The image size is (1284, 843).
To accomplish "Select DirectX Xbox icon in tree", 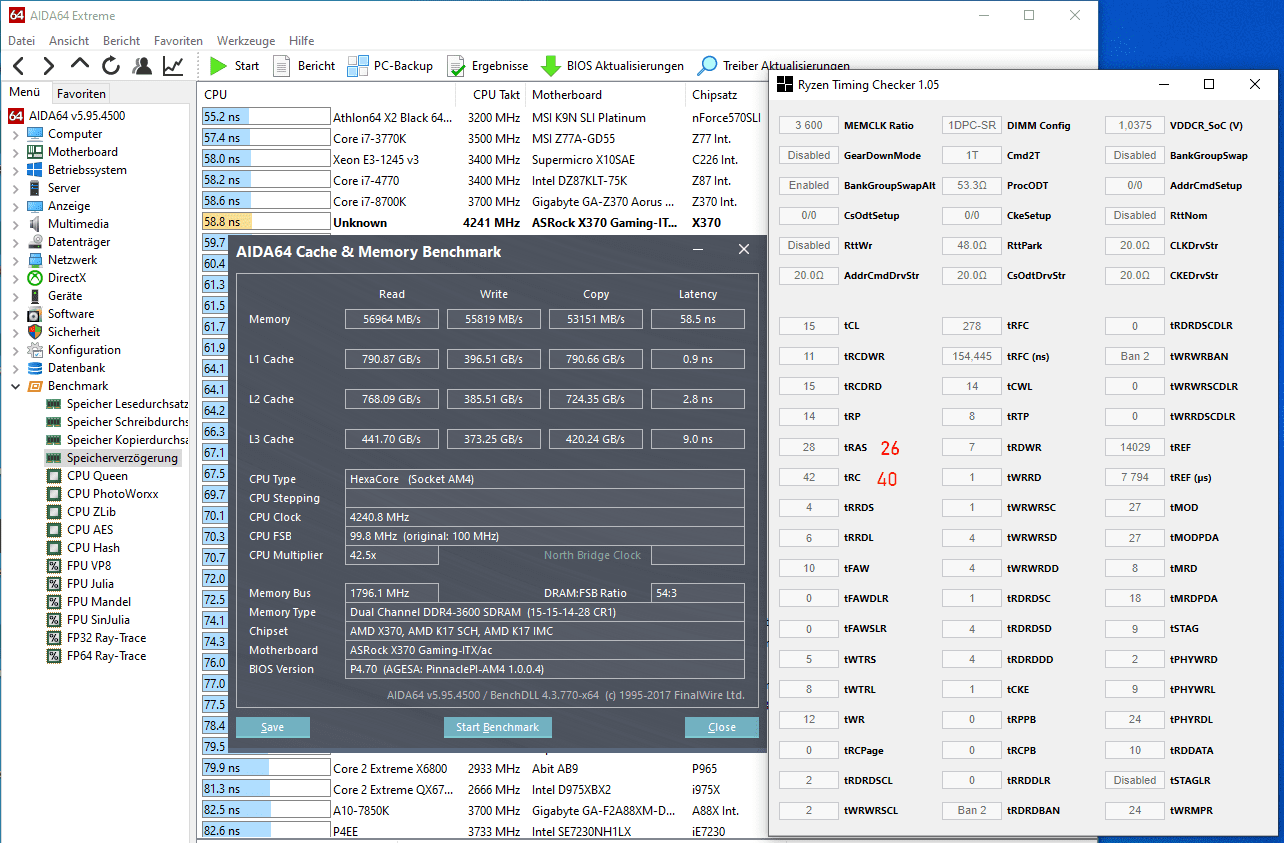I will coord(36,278).
